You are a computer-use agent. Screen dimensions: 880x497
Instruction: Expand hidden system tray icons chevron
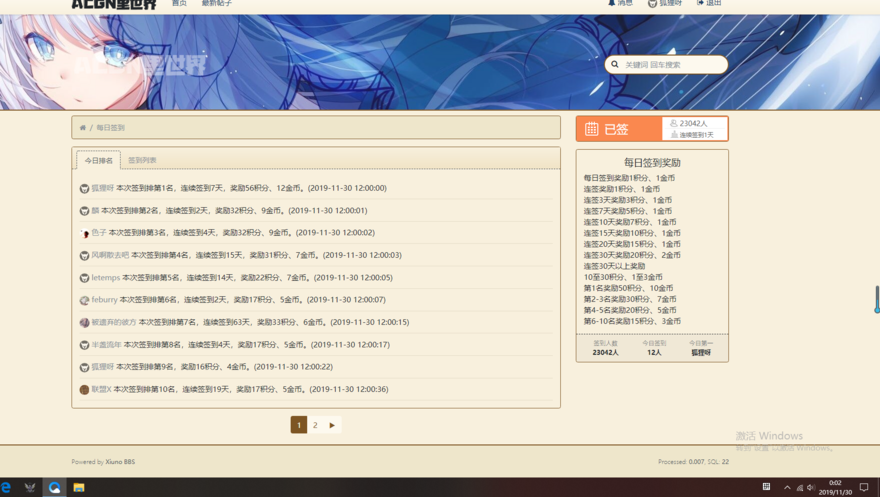787,487
